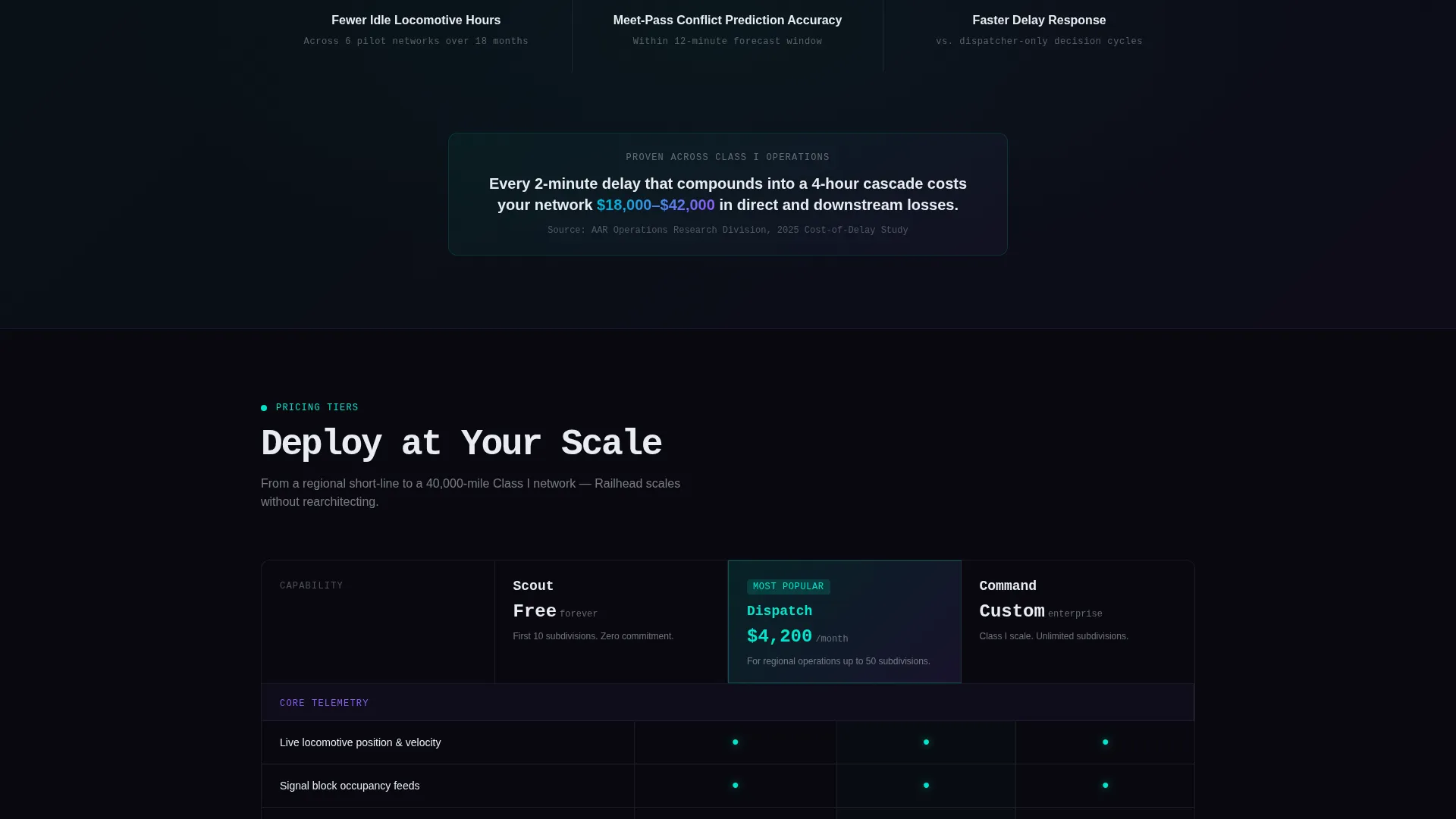This screenshot has height=819, width=1456.
Task: Click the Dispatch dot for Signal block occupancy
Action: coord(926,786)
